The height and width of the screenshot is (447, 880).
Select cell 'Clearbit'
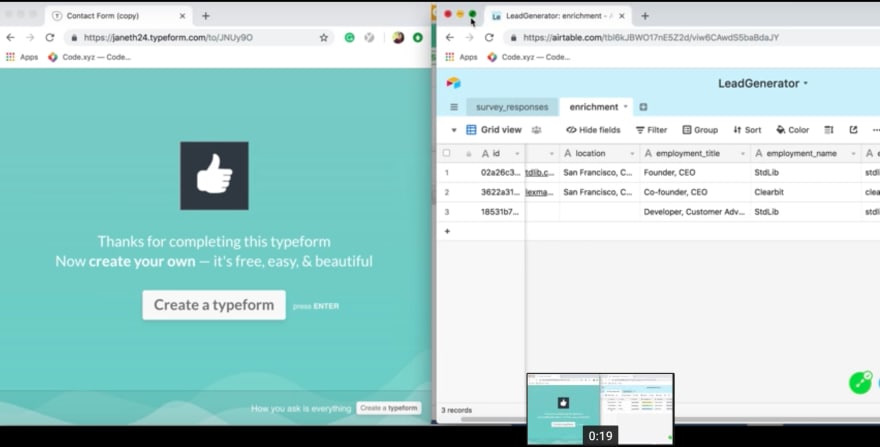pyautogui.click(x=806, y=192)
